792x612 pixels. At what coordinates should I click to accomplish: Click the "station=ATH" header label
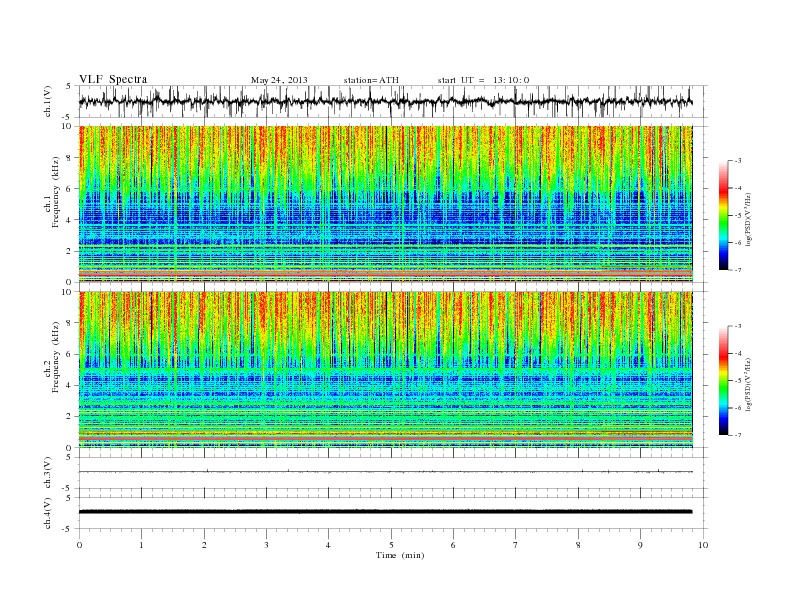click(371, 80)
